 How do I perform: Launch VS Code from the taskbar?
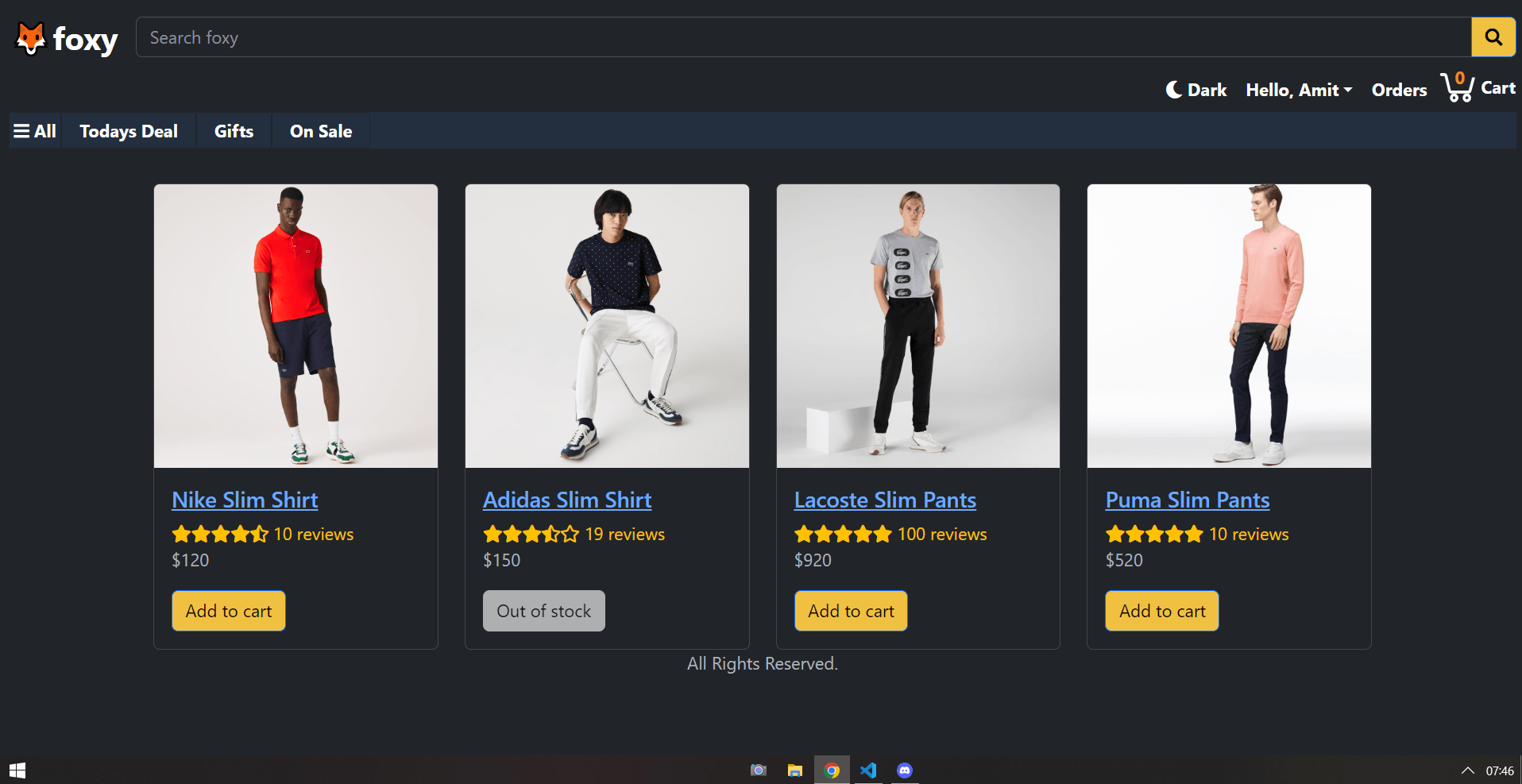pos(868,770)
